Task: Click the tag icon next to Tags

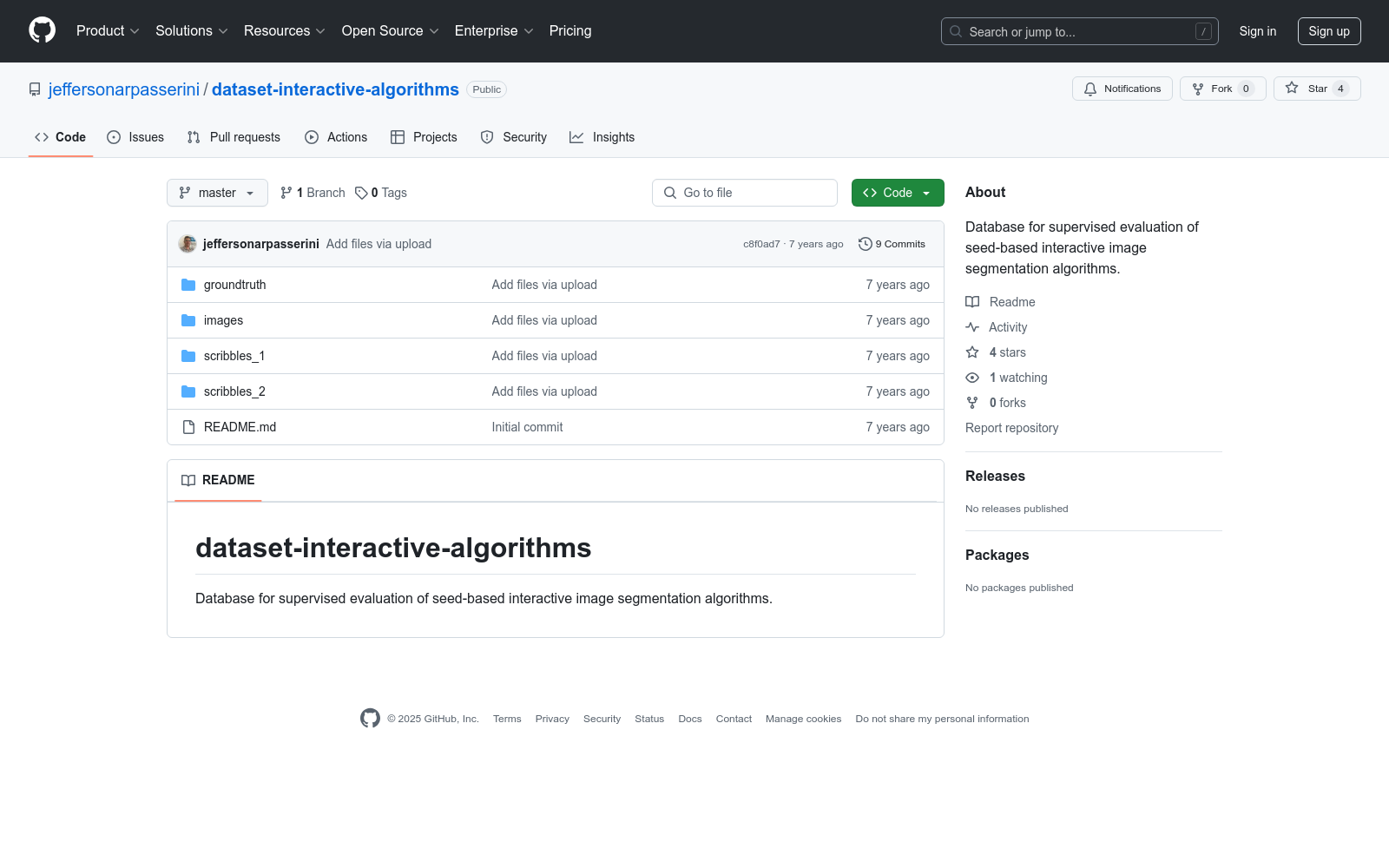Action: tap(361, 193)
